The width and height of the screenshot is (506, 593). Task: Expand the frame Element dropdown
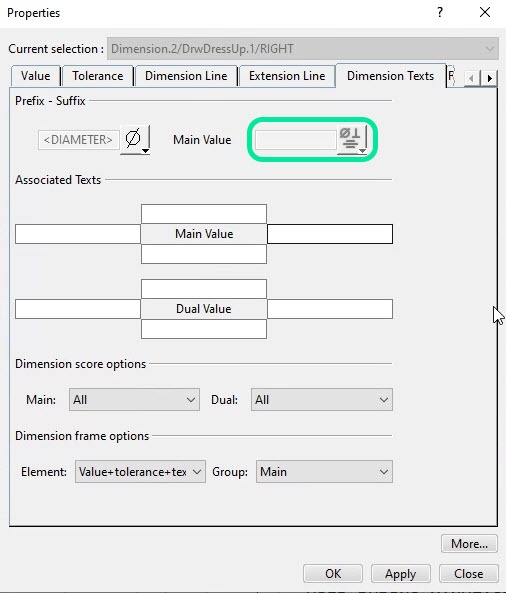click(x=140, y=472)
